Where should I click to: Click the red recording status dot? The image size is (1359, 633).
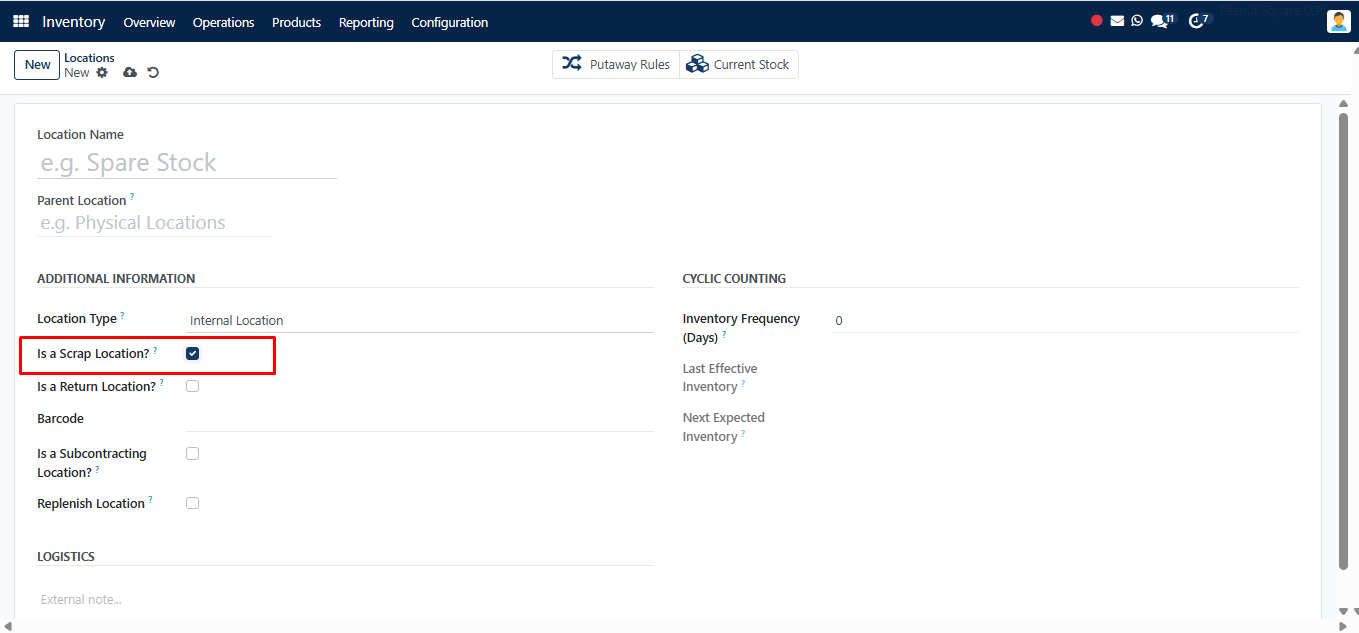pos(1097,20)
